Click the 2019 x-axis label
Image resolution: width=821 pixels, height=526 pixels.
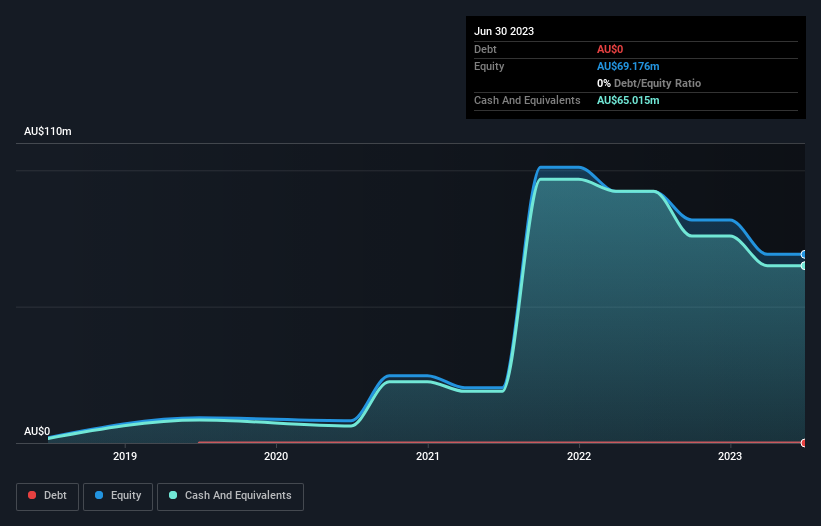click(x=125, y=456)
